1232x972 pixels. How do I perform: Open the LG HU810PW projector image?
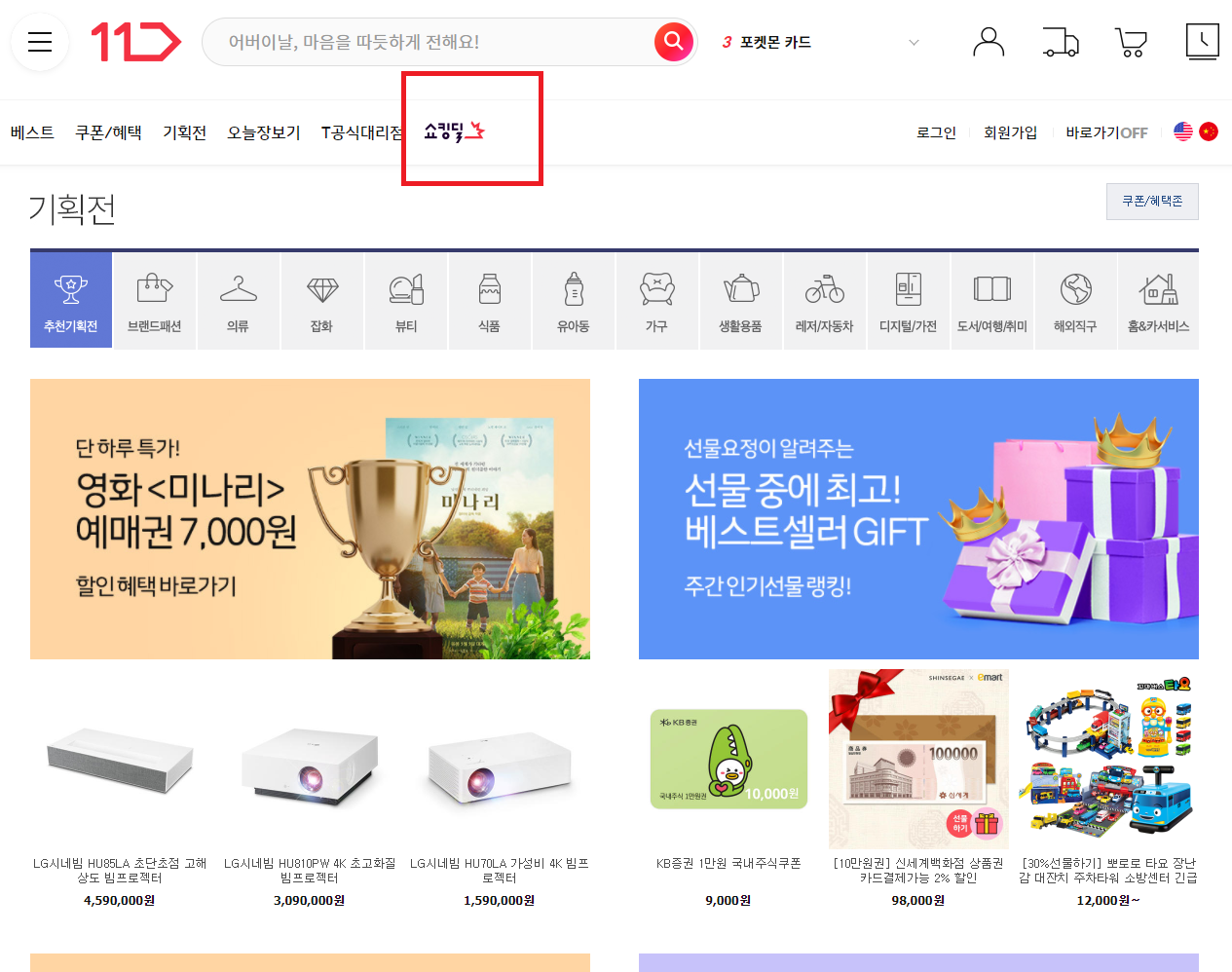(x=310, y=760)
